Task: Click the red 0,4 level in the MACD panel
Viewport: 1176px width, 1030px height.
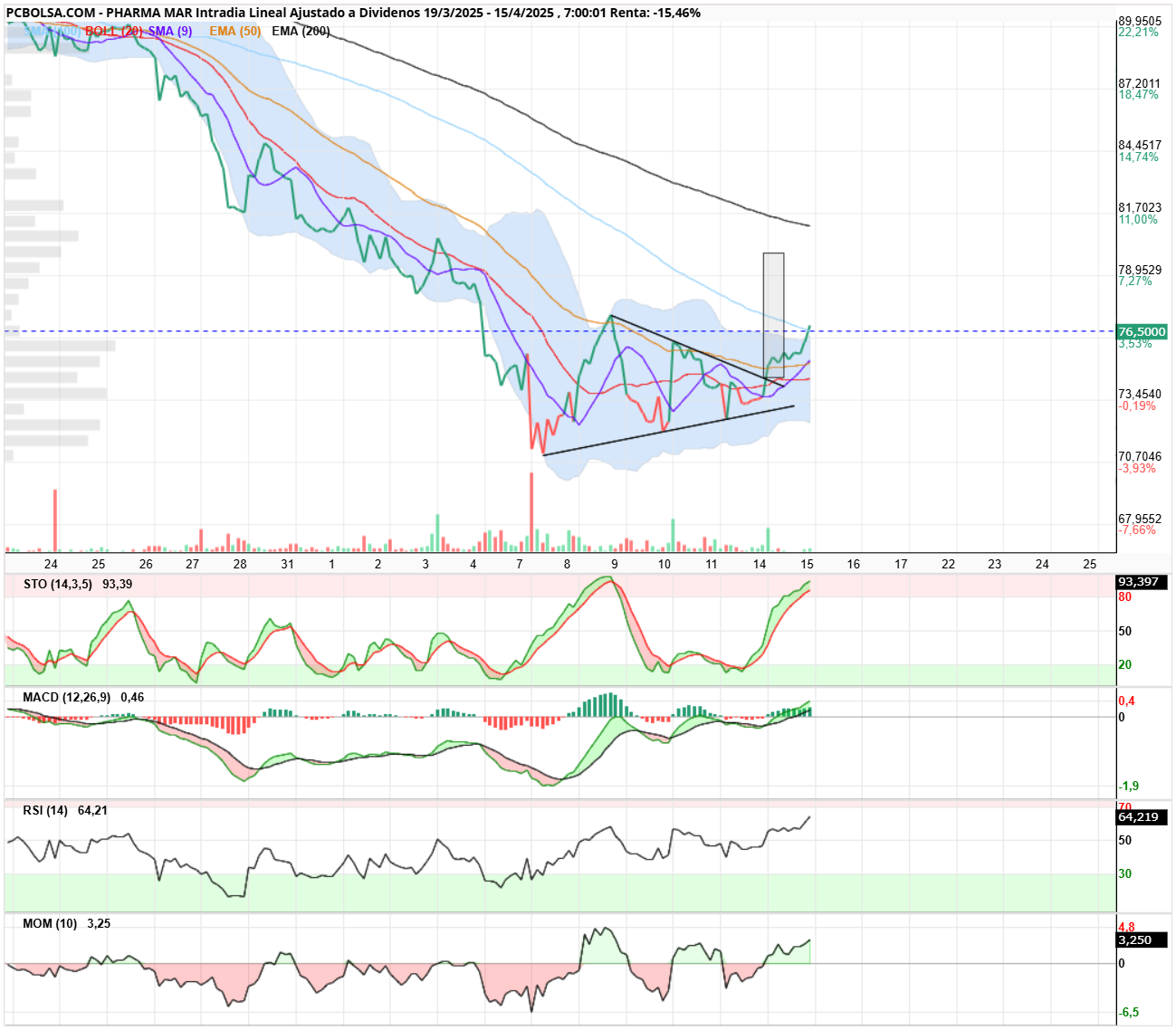Action: click(1127, 701)
